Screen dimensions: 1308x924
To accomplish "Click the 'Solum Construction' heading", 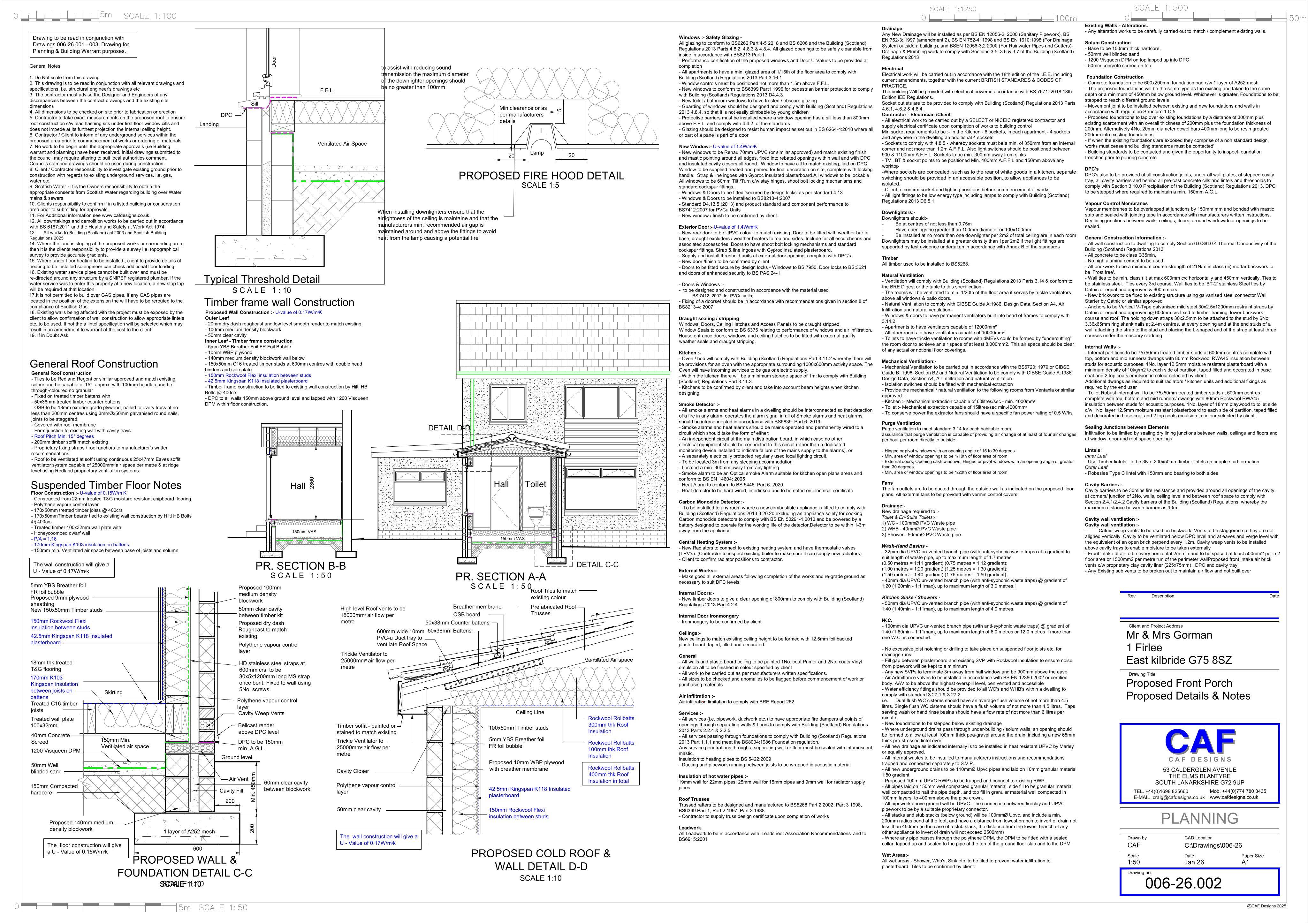I will [x=1107, y=43].
